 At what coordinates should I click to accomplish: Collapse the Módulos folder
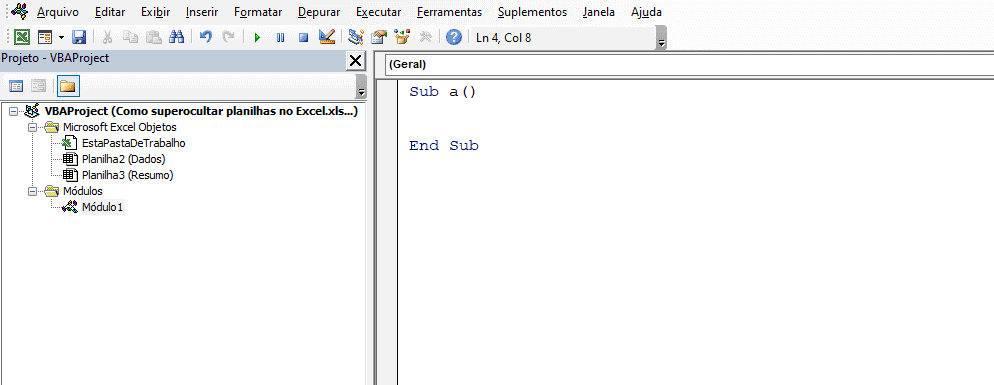pyautogui.click(x=32, y=191)
